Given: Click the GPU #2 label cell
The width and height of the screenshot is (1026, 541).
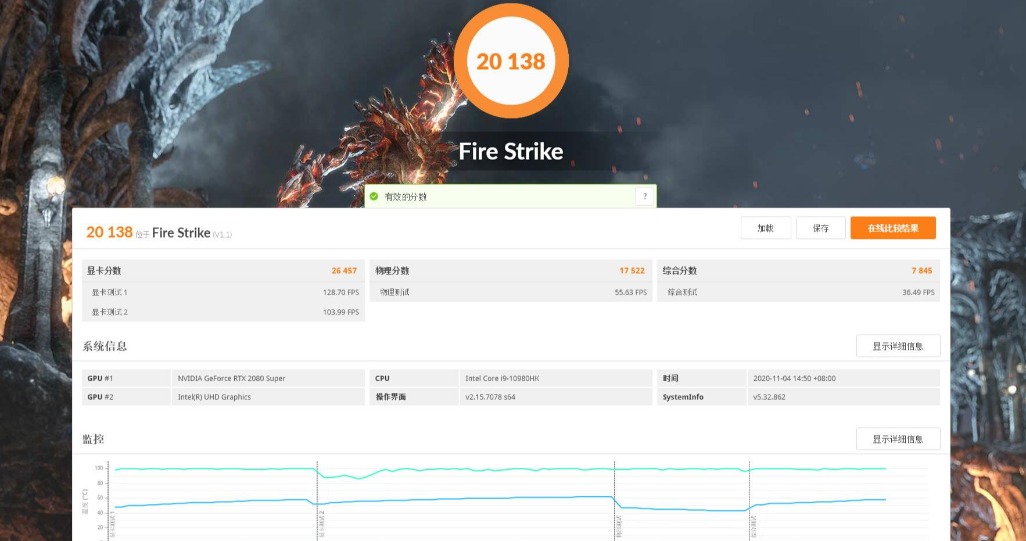Looking at the screenshot, I should 126,397.
